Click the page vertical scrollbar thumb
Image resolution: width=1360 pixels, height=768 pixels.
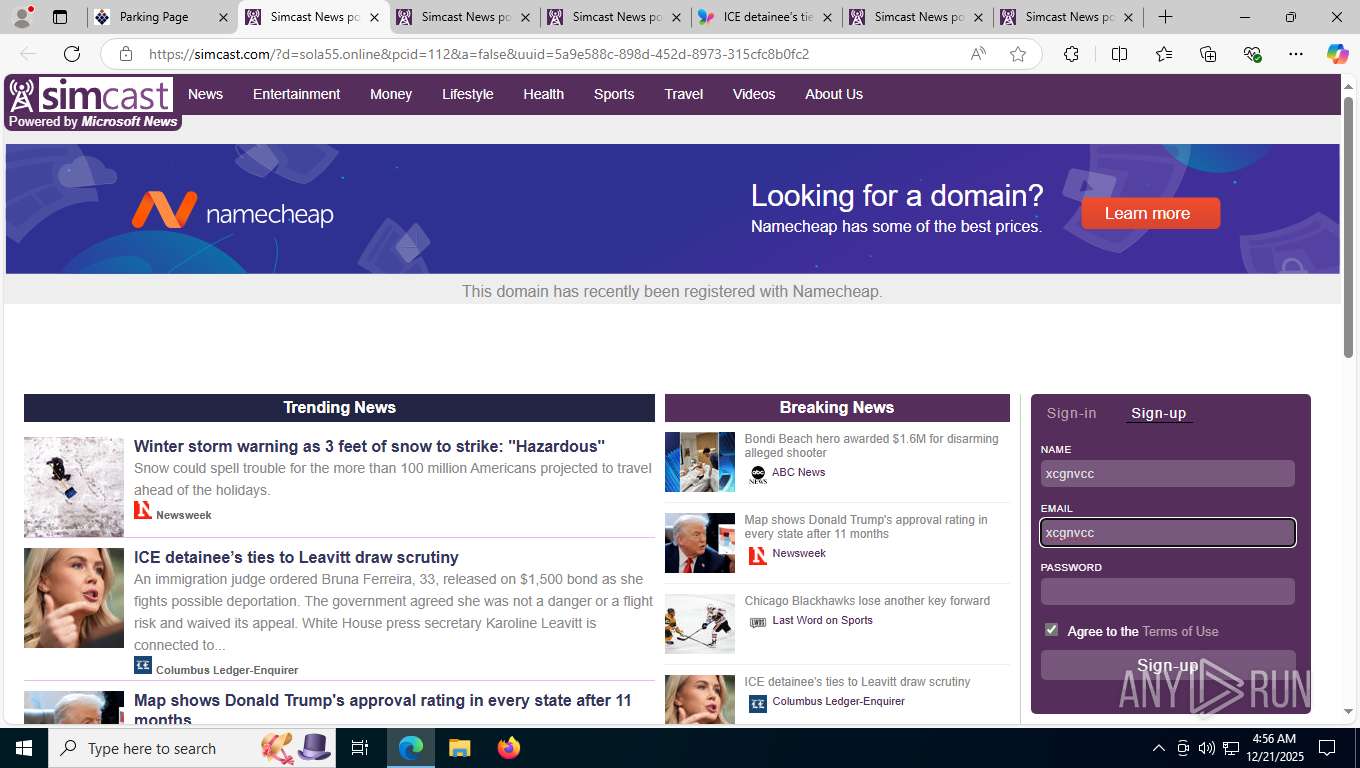click(x=1349, y=227)
